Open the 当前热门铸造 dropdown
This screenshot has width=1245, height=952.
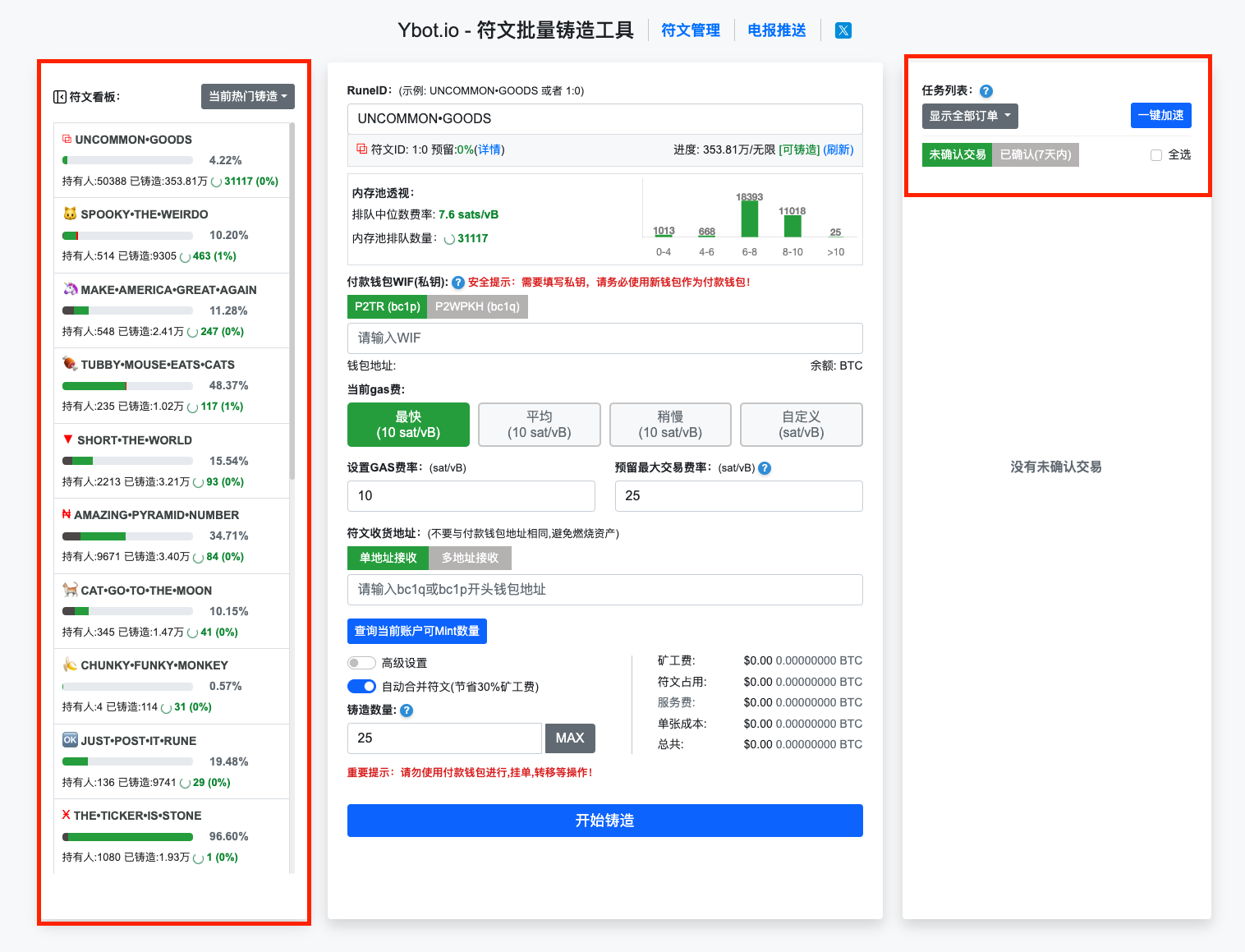tap(247, 96)
